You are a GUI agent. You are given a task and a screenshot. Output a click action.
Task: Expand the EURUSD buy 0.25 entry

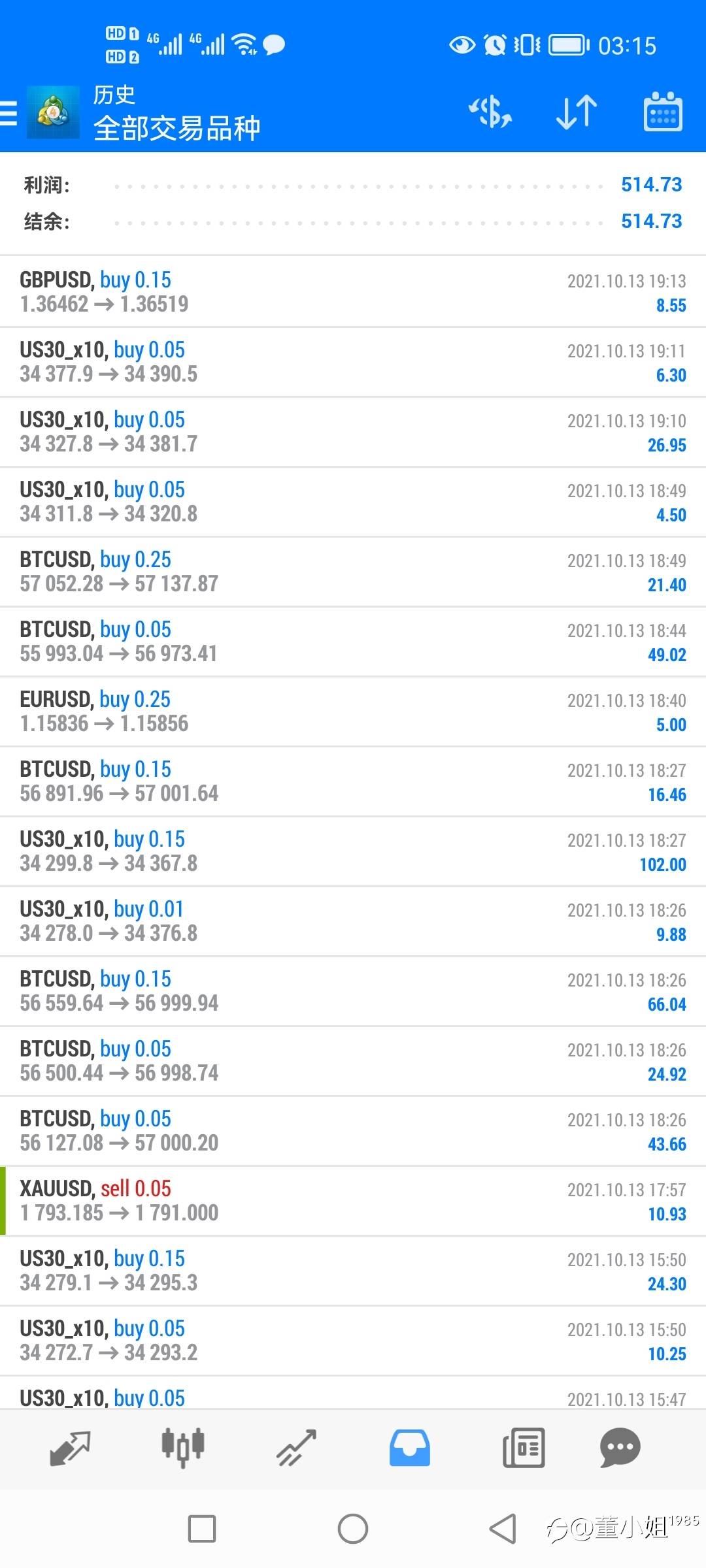[353, 711]
